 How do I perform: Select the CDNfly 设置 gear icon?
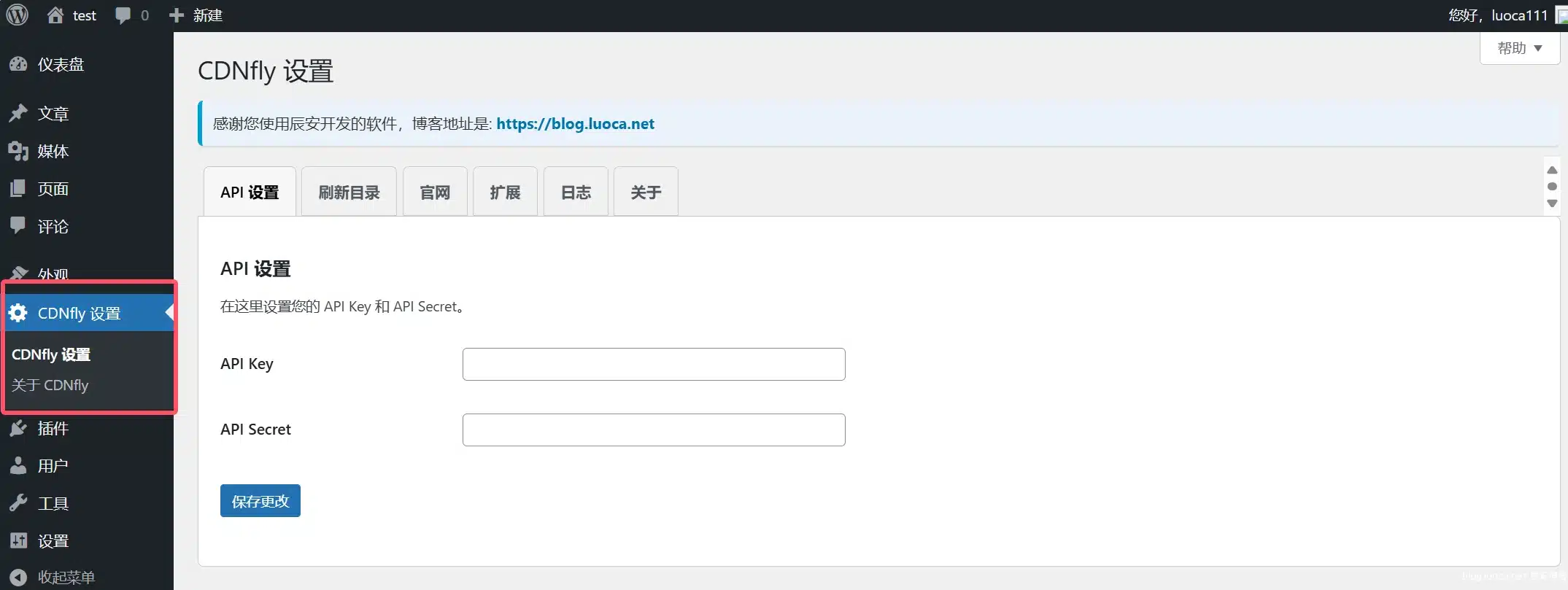pos(18,313)
